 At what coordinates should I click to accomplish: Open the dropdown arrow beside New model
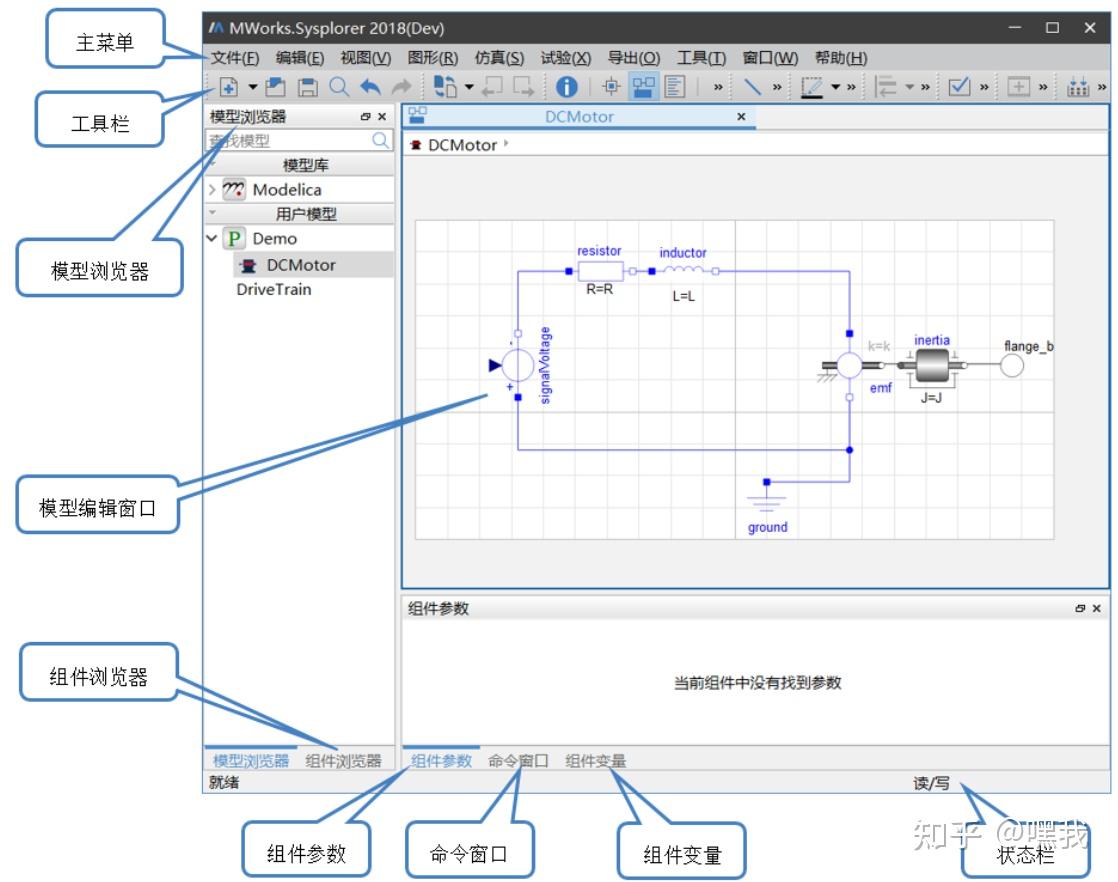click(252, 87)
